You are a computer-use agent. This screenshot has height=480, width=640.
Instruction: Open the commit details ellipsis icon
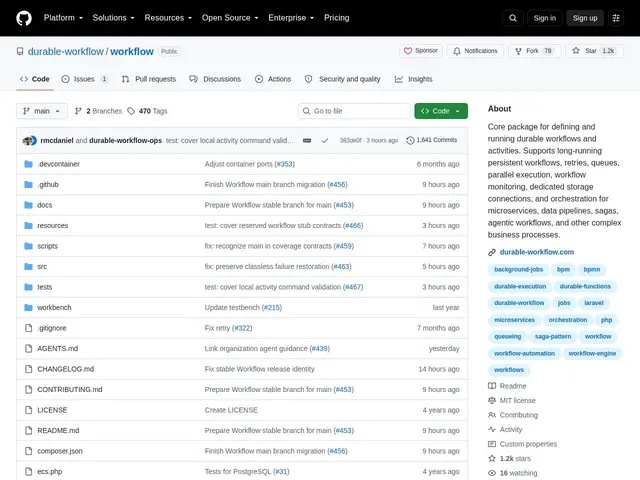click(307, 140)
